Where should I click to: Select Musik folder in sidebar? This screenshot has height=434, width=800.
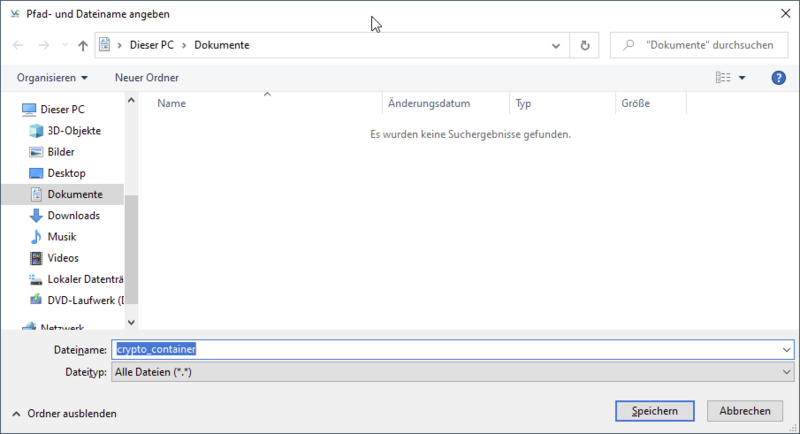(x=61, y=236)
